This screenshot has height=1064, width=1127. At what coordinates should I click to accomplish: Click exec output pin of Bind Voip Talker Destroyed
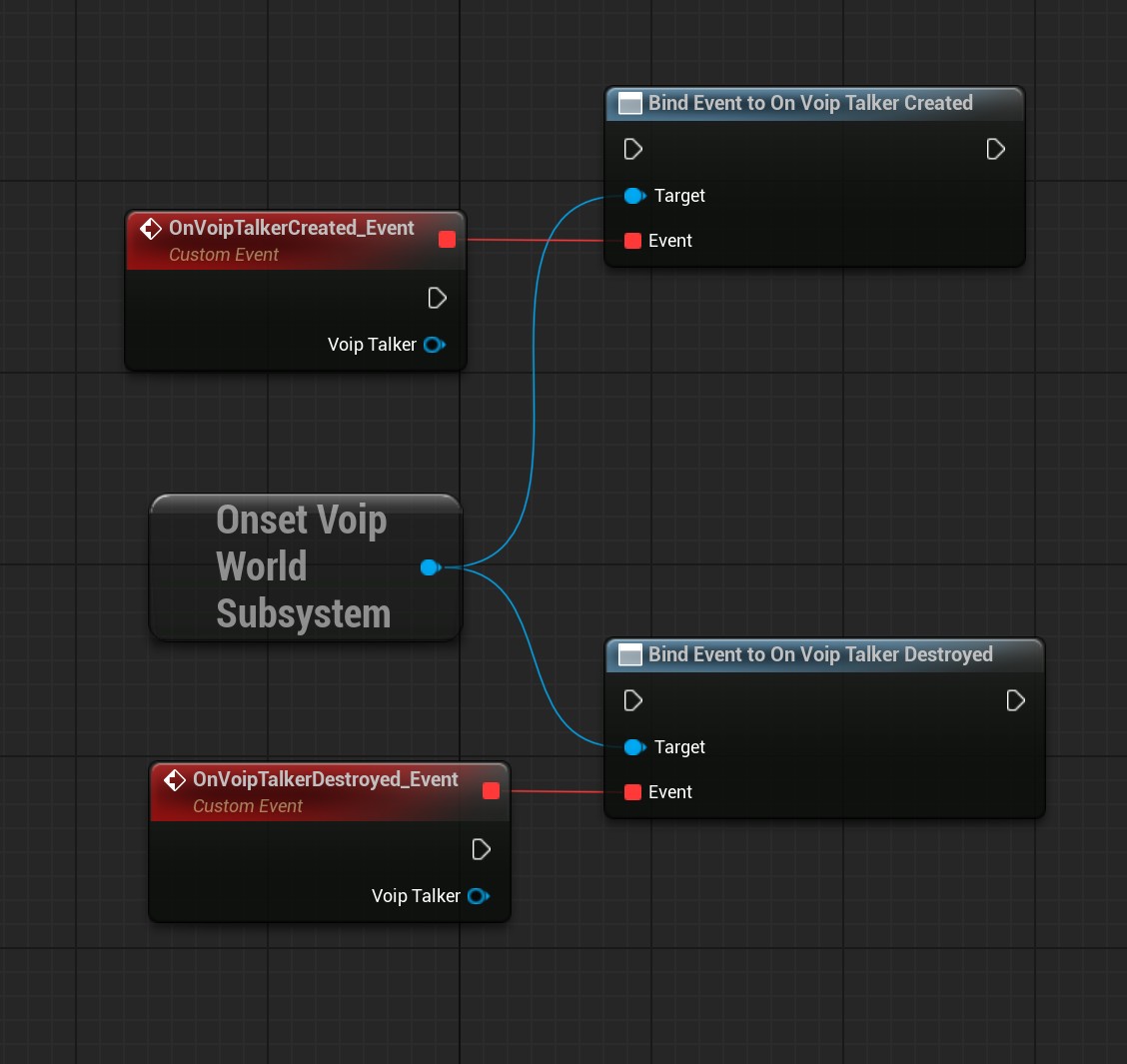(1015, 700)
